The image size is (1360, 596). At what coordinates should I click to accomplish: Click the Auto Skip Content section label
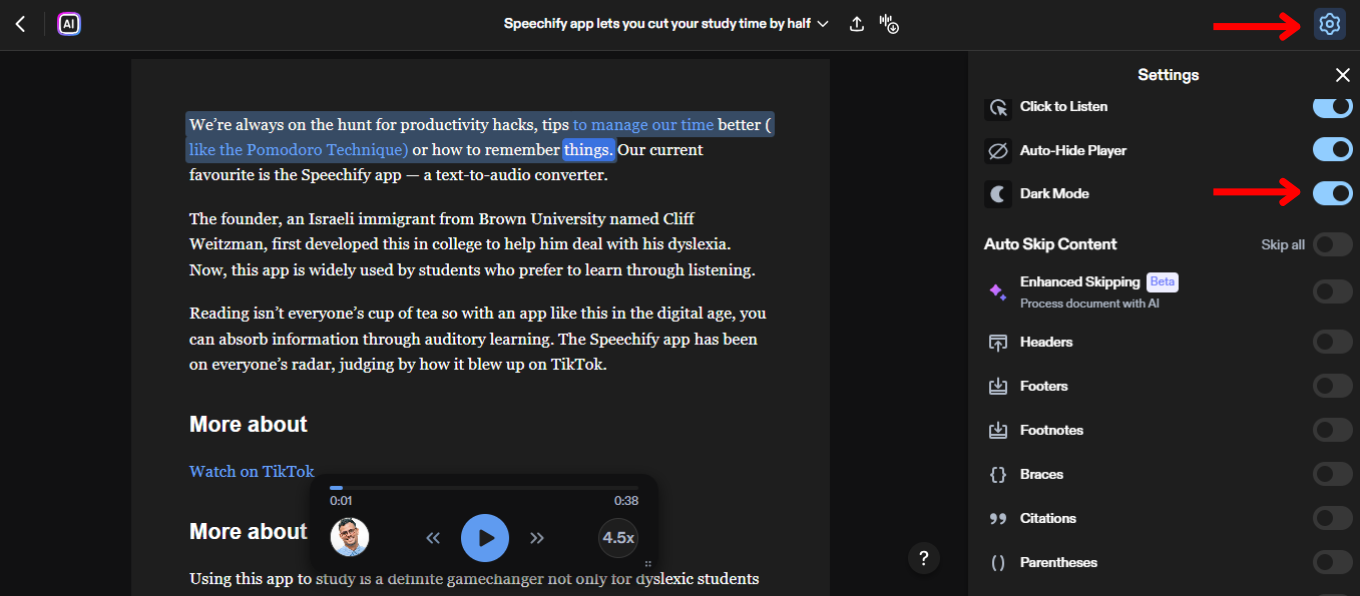1050,244
